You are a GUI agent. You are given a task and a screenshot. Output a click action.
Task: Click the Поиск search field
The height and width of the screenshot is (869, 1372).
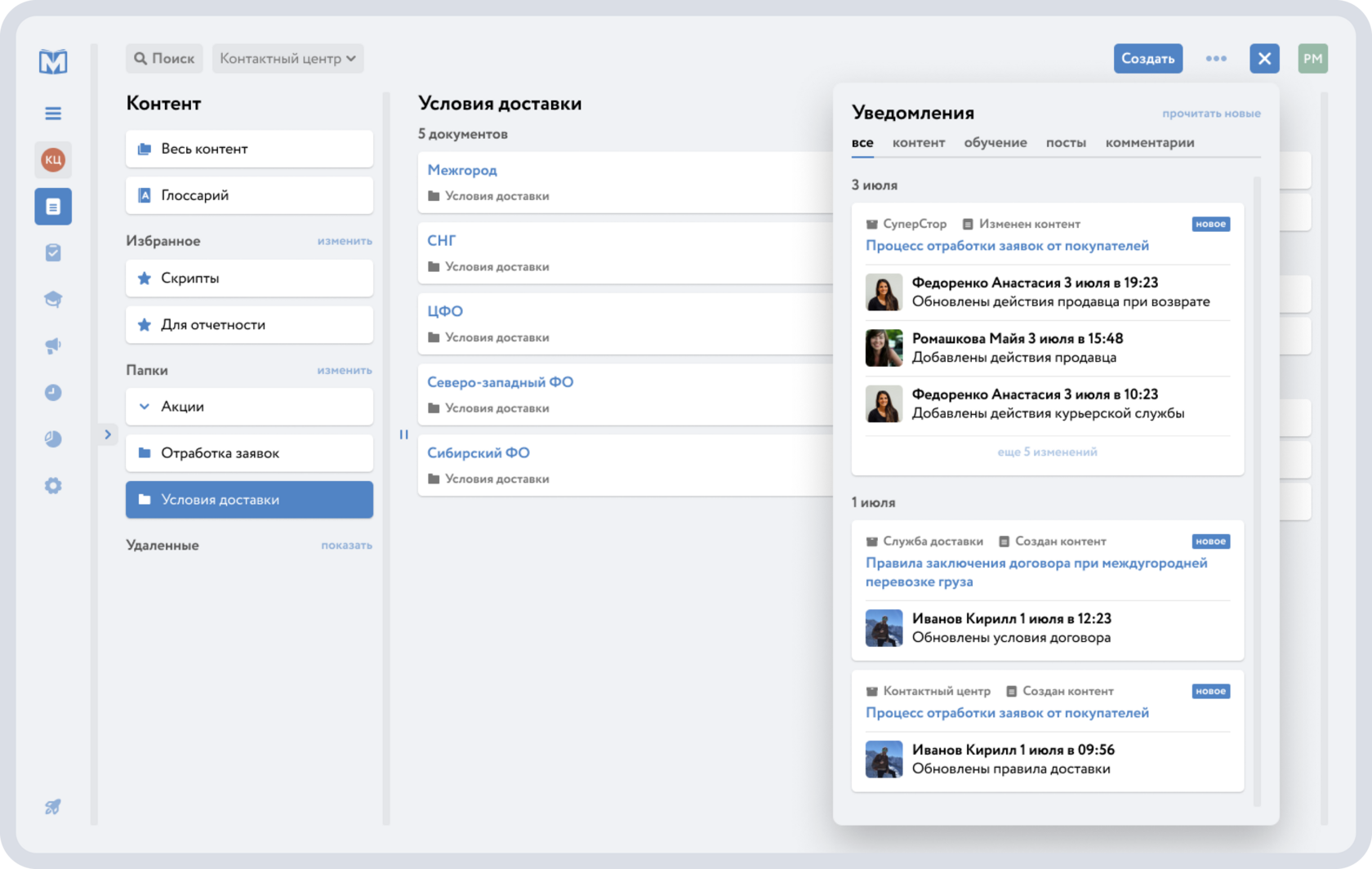pyautogui.click(x=165, y=59)
